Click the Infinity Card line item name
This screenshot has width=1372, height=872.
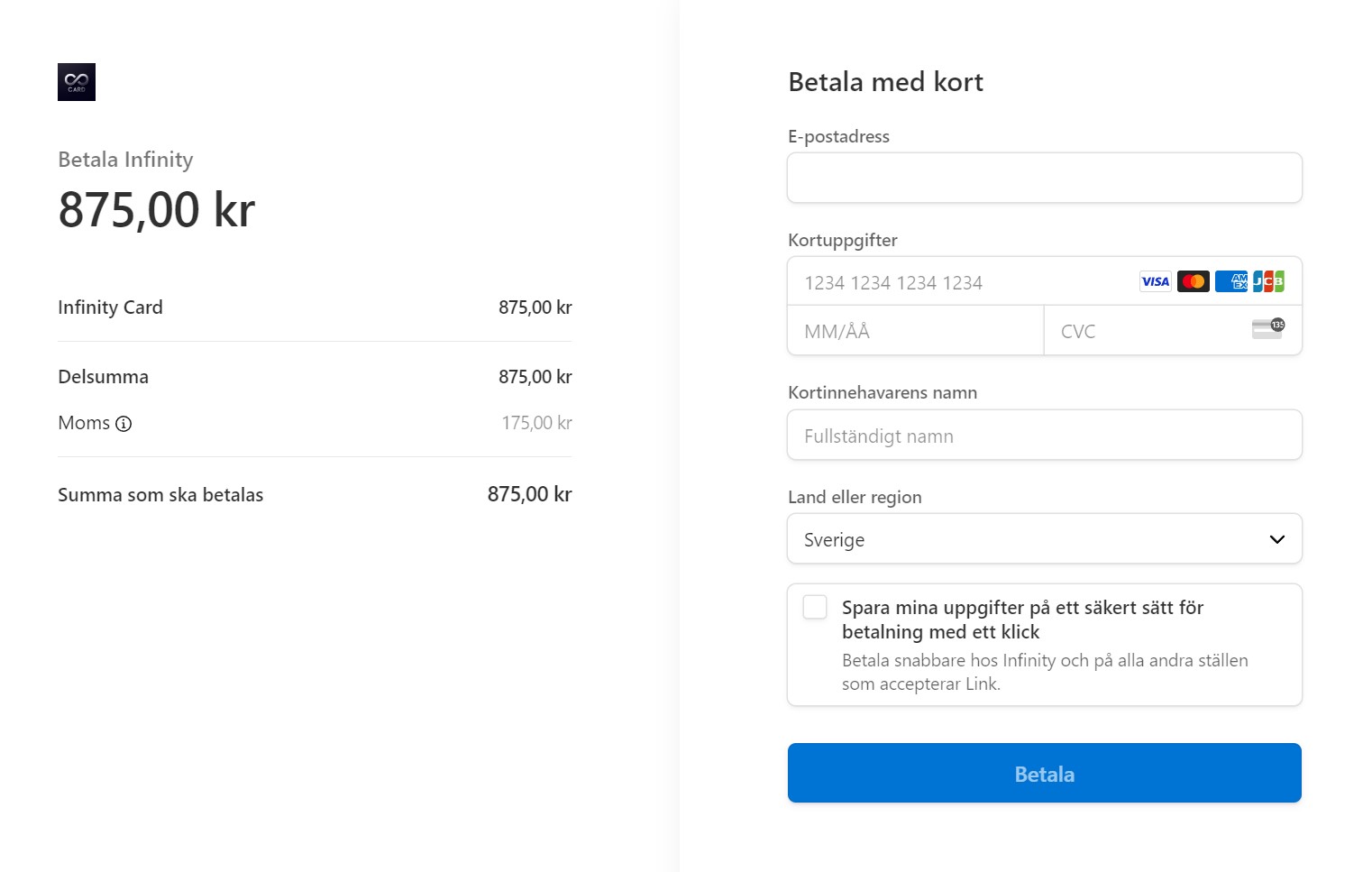click(110, 307)
